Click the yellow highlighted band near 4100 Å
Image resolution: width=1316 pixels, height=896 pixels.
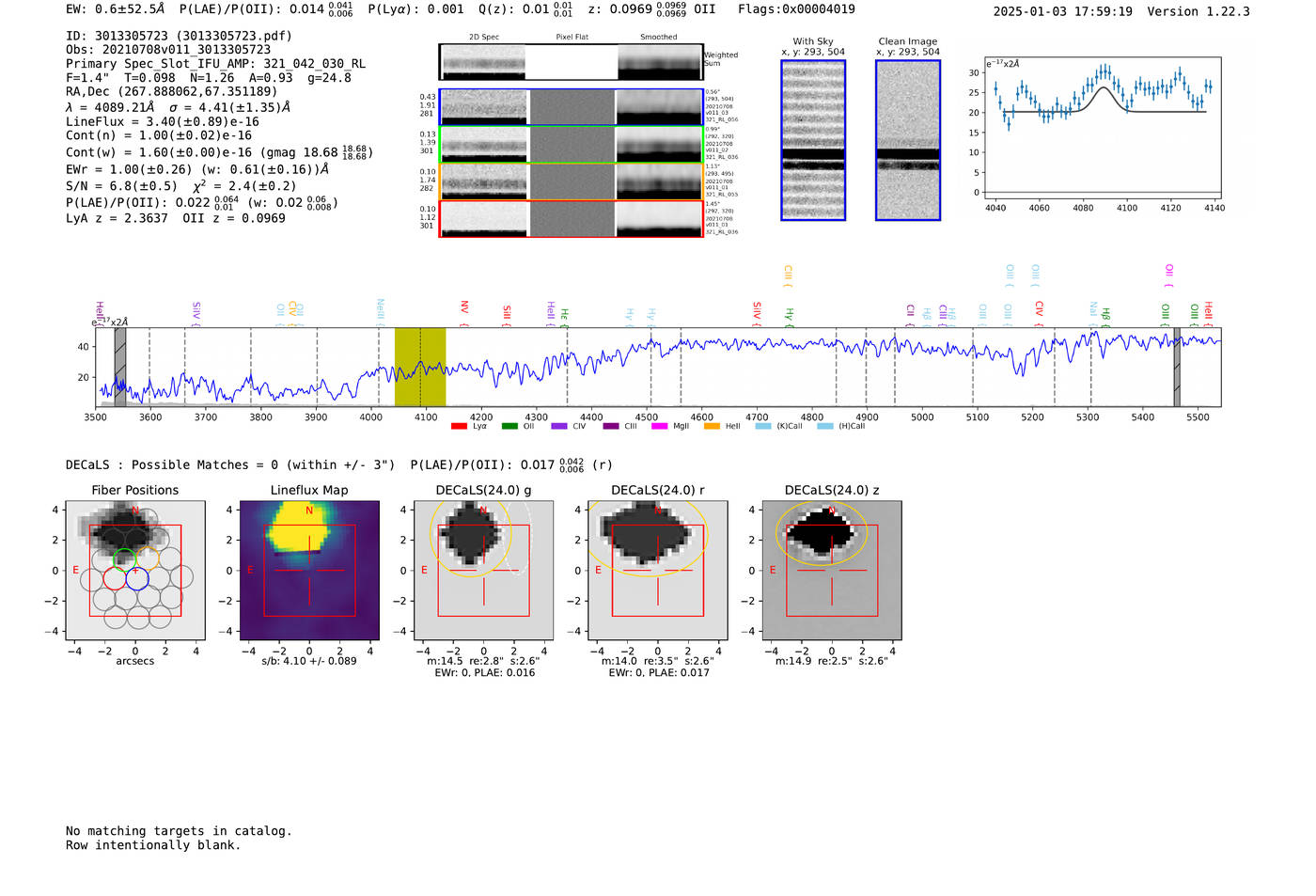point(420,368)
